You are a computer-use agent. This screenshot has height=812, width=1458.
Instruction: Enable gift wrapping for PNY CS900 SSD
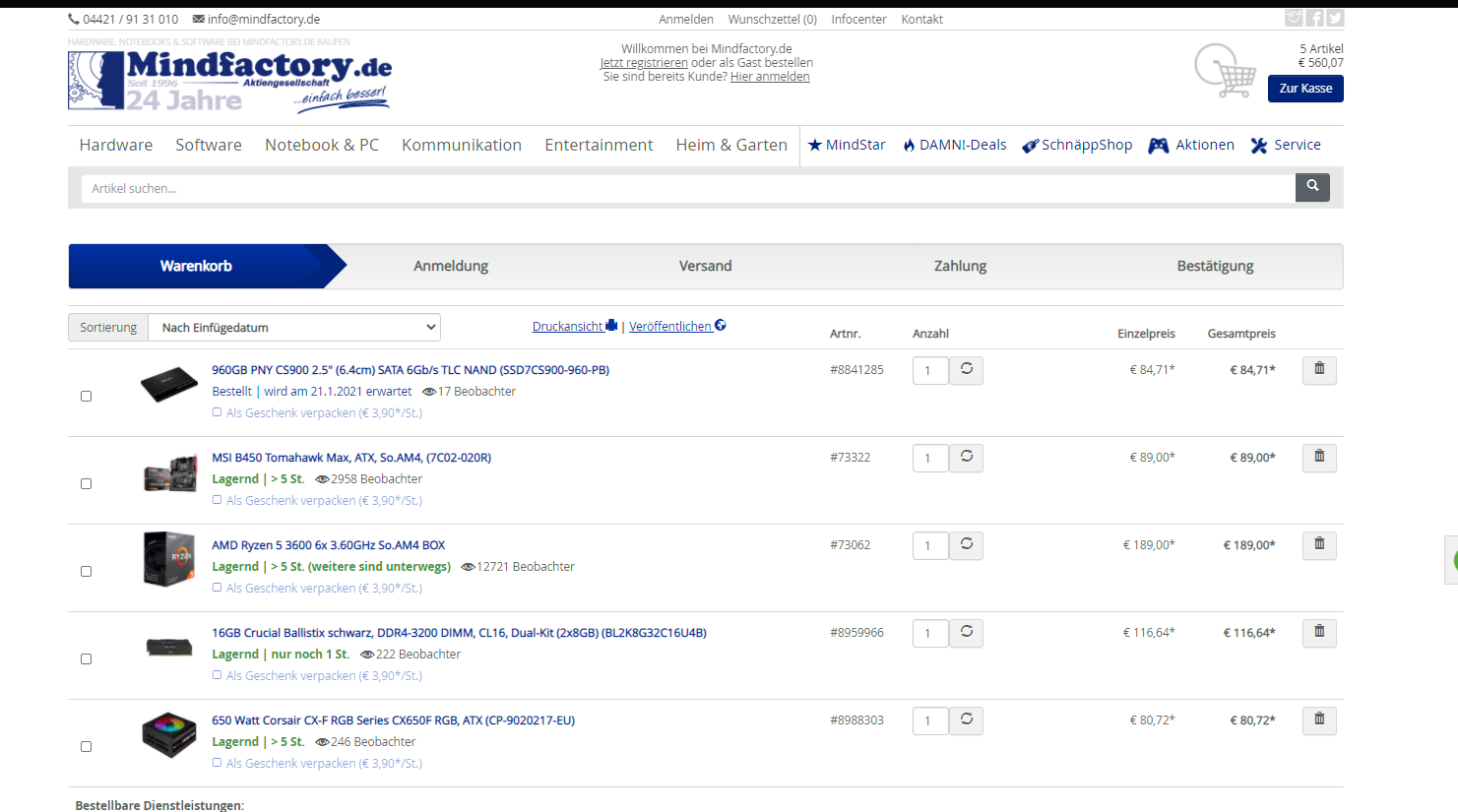tap(217, 412)
